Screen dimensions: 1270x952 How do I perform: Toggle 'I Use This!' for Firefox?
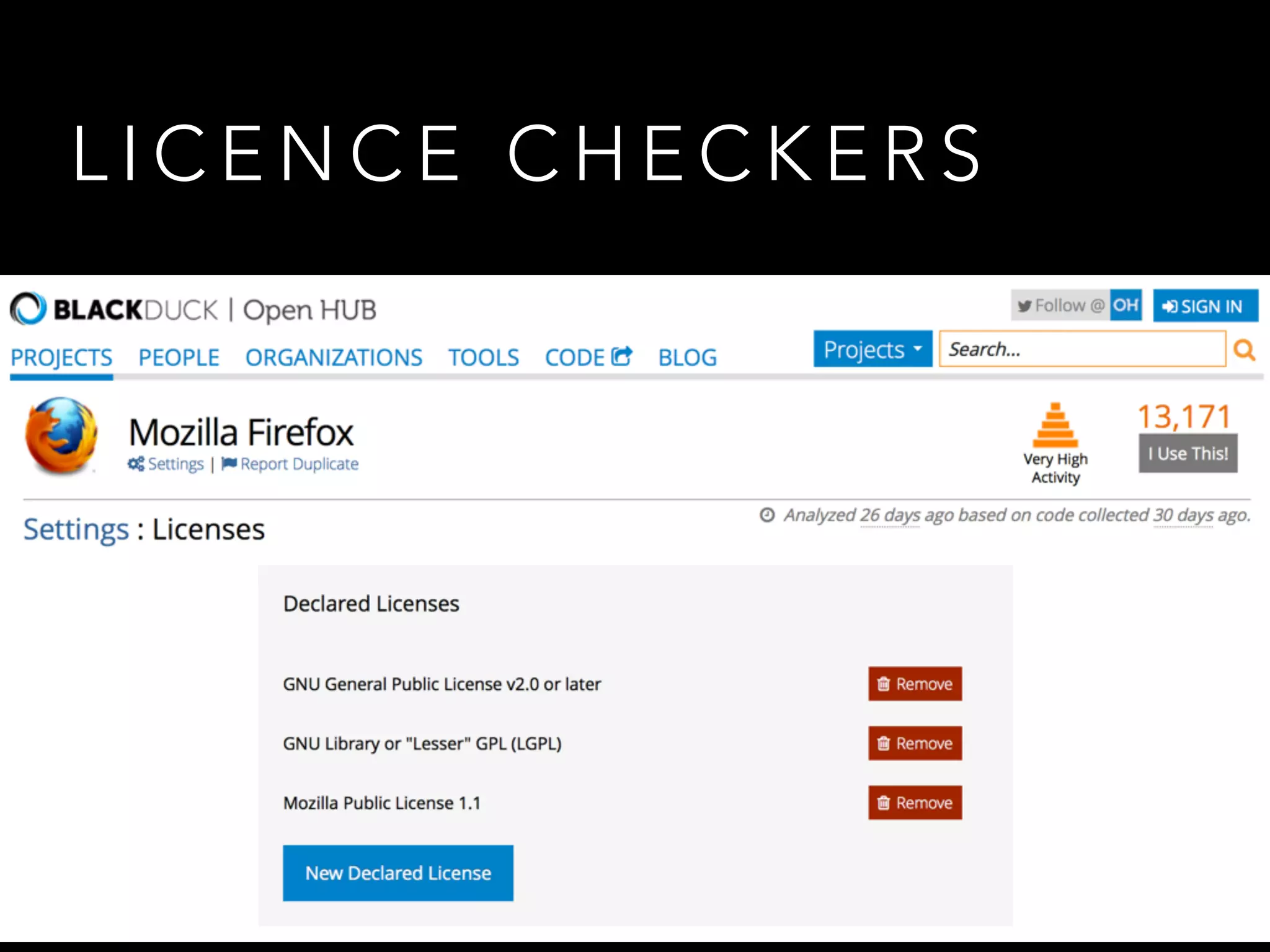click(x=1187, y=453)
